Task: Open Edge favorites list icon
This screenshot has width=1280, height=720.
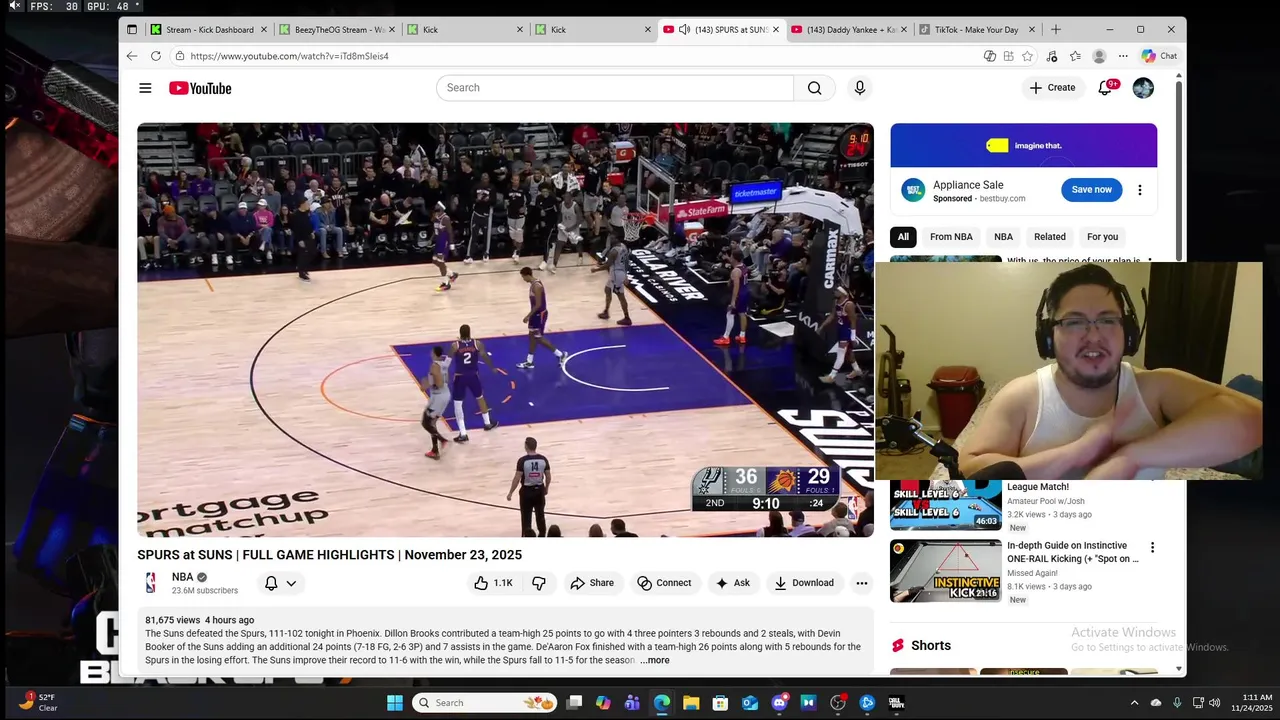Action: coord(1075,56)
